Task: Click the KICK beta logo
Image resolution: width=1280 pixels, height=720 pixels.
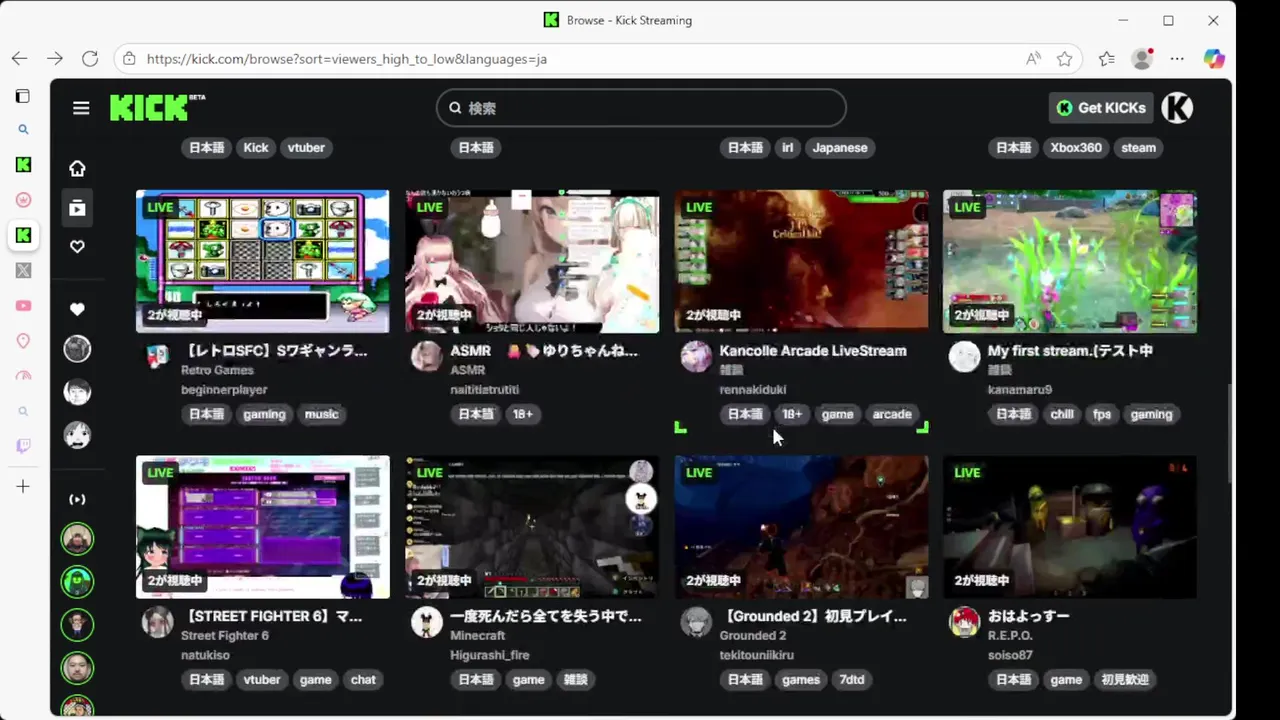Action: pyautogui.click(x=157, y=107)
